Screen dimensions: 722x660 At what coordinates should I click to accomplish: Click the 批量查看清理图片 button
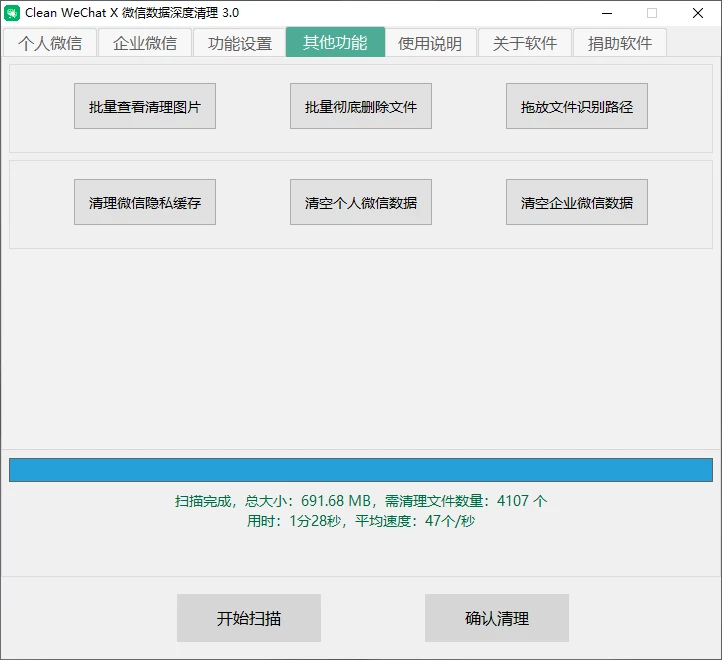coord(145,107)
